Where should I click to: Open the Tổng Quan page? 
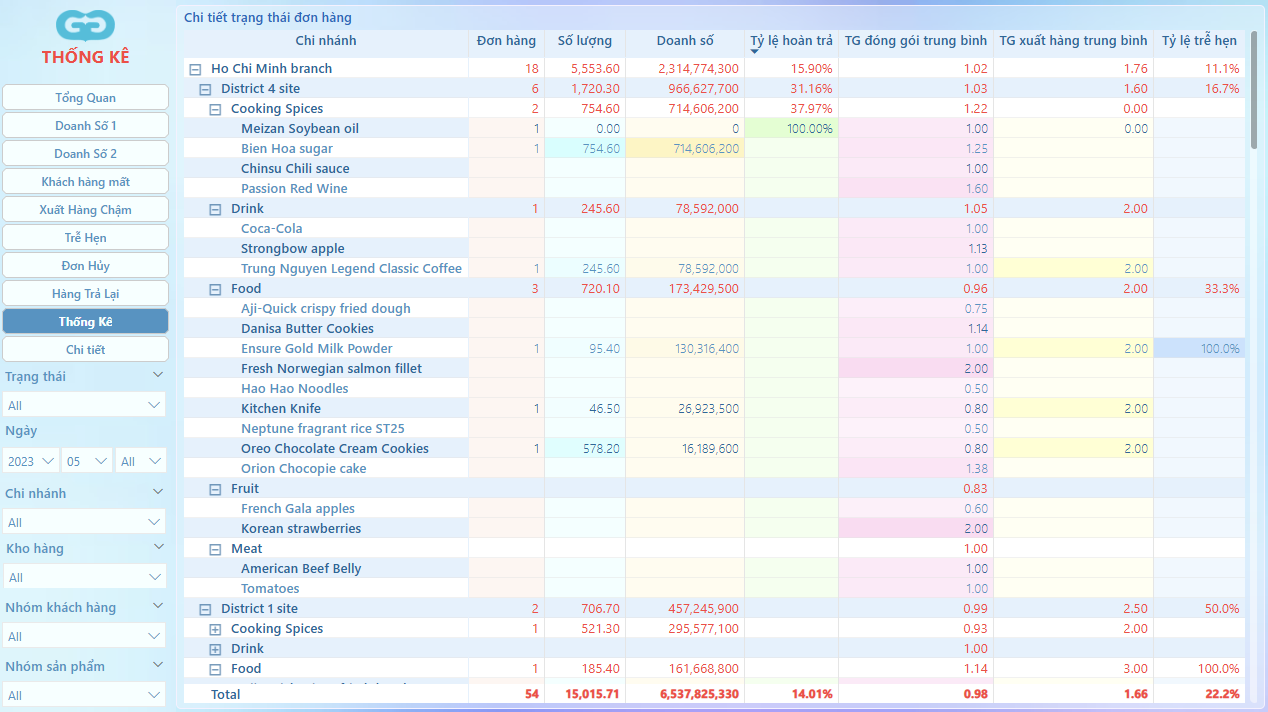85,97
